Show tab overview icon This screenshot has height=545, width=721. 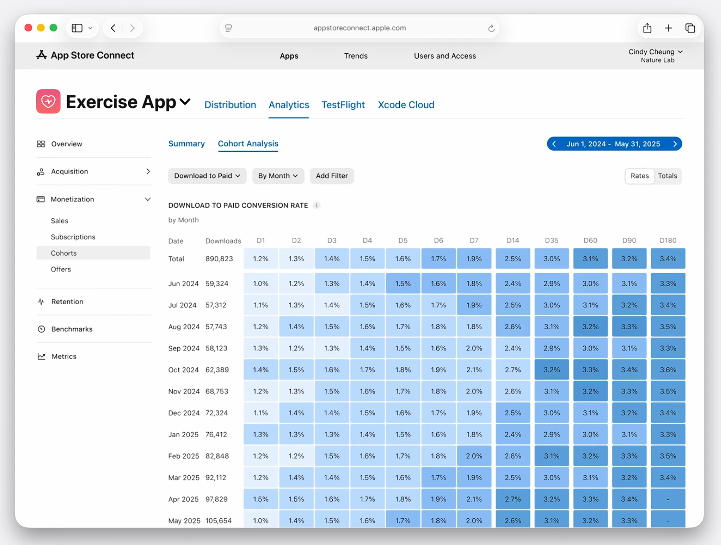pos(690,28)
